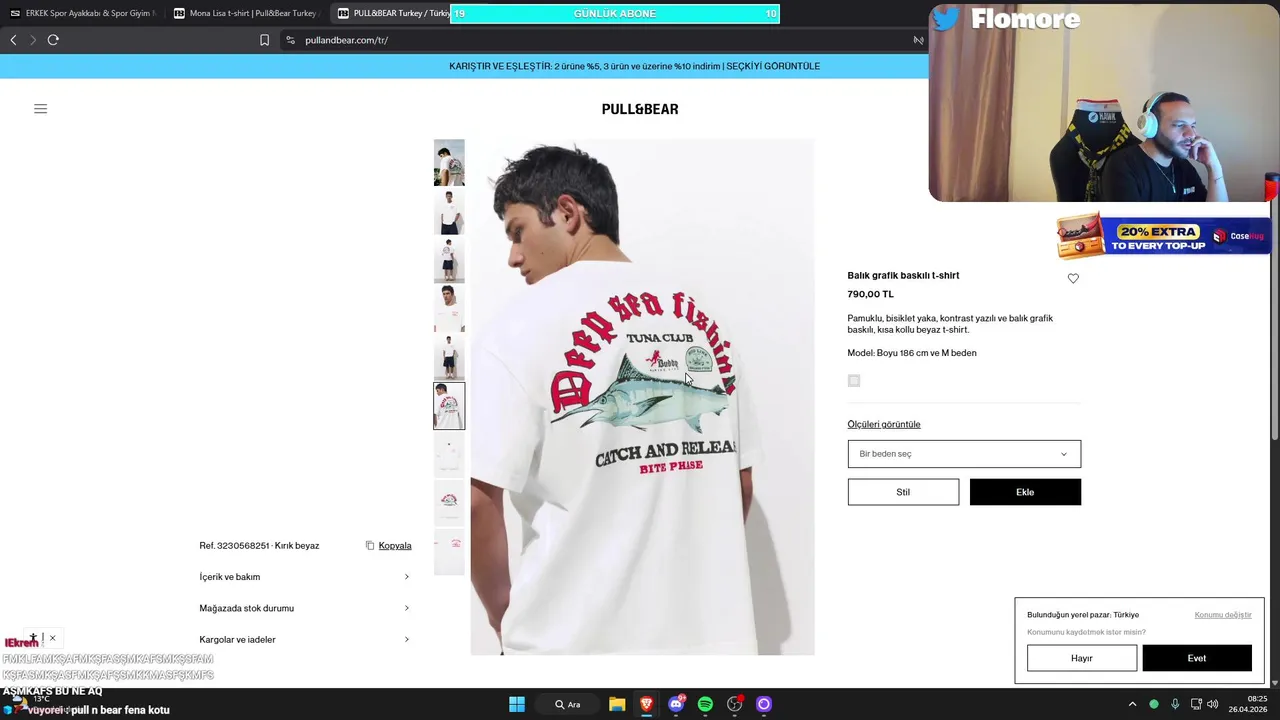
Task: Click the OBS icon with red badge
Action: click(735, 704)
